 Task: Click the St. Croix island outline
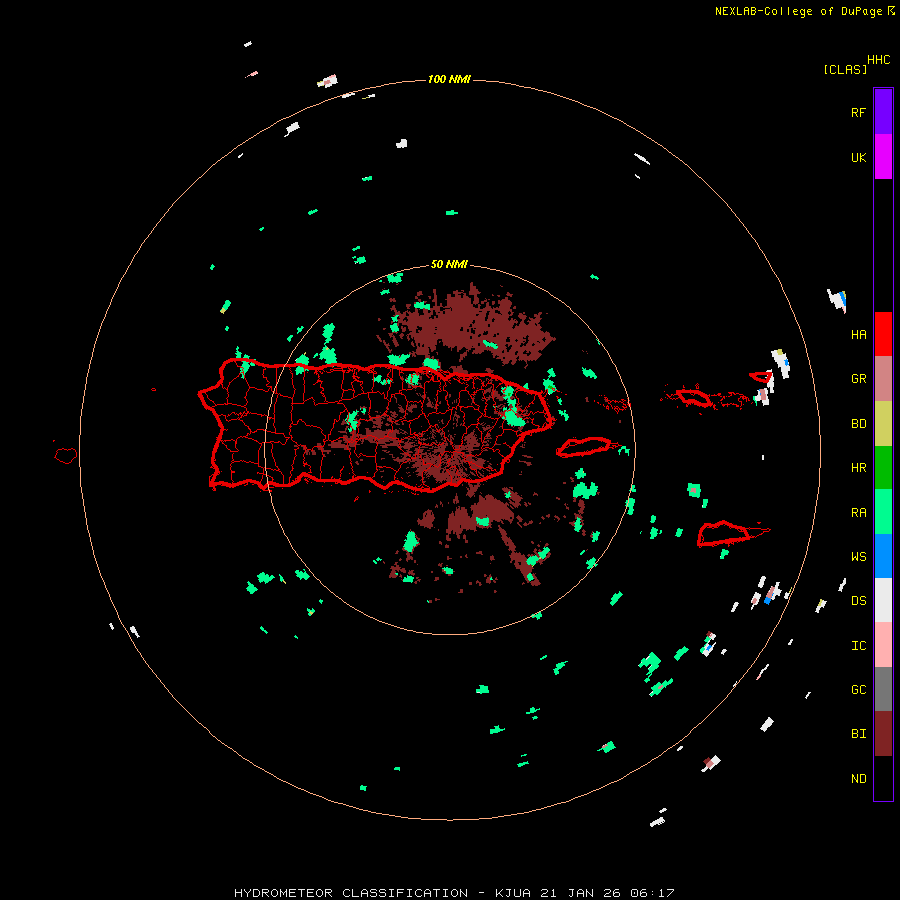pos(724,534)
